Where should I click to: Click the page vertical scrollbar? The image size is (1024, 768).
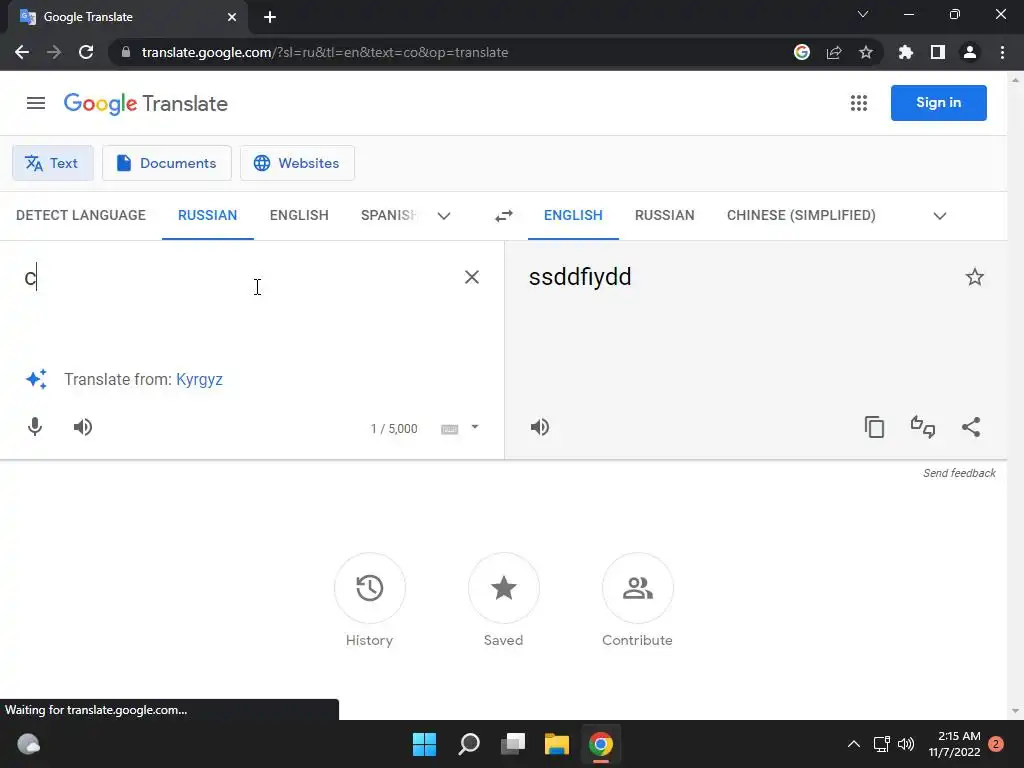coord(1015,395)
